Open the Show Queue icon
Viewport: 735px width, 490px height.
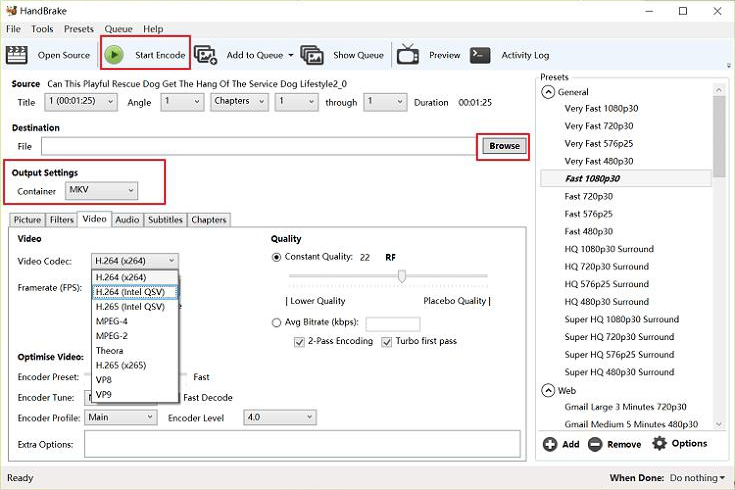[x=312, y=55]
